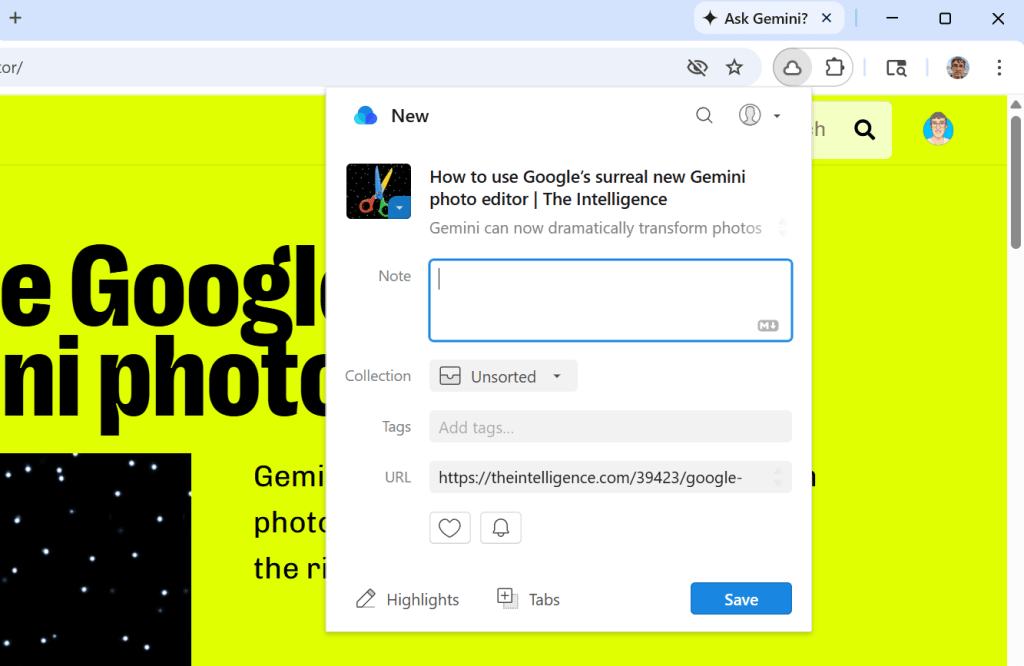Click the URL field with theintelligence.com link

click(611, 477)
